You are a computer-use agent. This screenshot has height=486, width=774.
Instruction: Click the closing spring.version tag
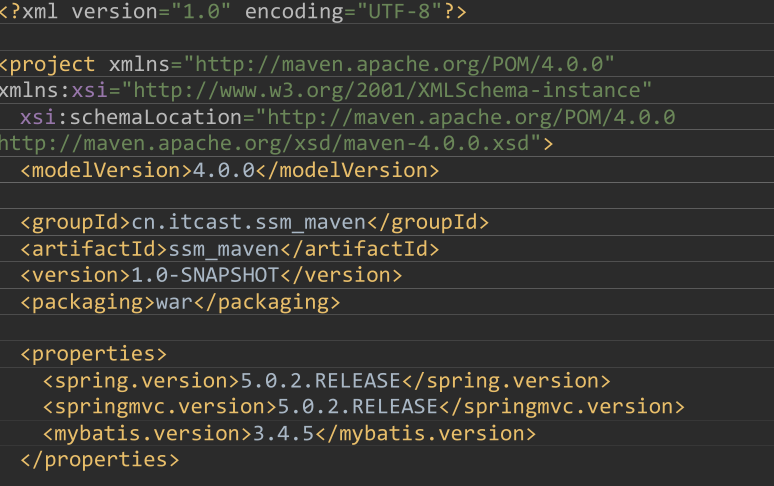click(506, 380)
